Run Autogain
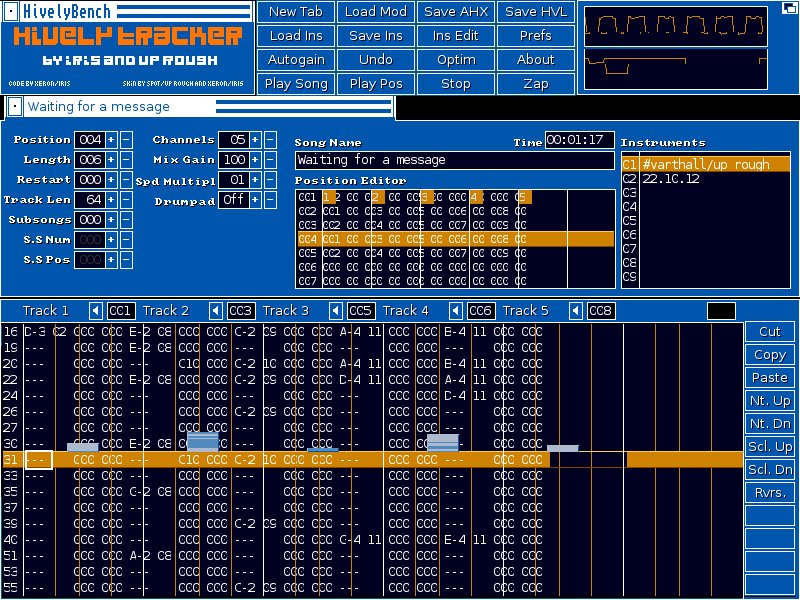Image resolution: width=800 pixels, height=600 pixels. point(296,60)
